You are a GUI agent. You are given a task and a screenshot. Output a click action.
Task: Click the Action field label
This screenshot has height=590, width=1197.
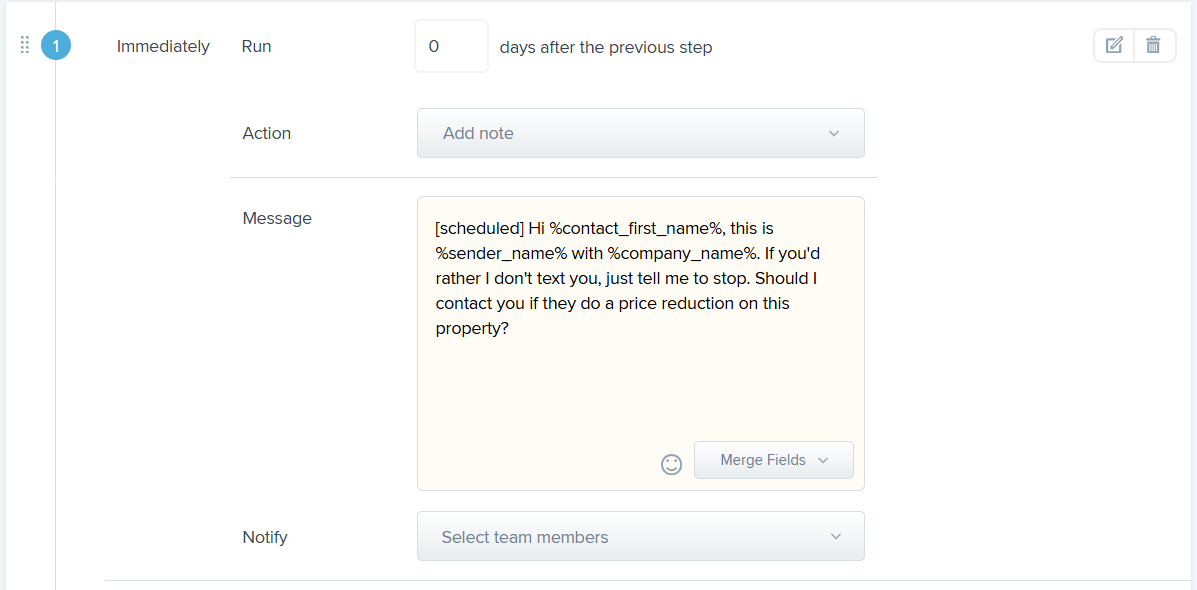click(x=267, y=133)
